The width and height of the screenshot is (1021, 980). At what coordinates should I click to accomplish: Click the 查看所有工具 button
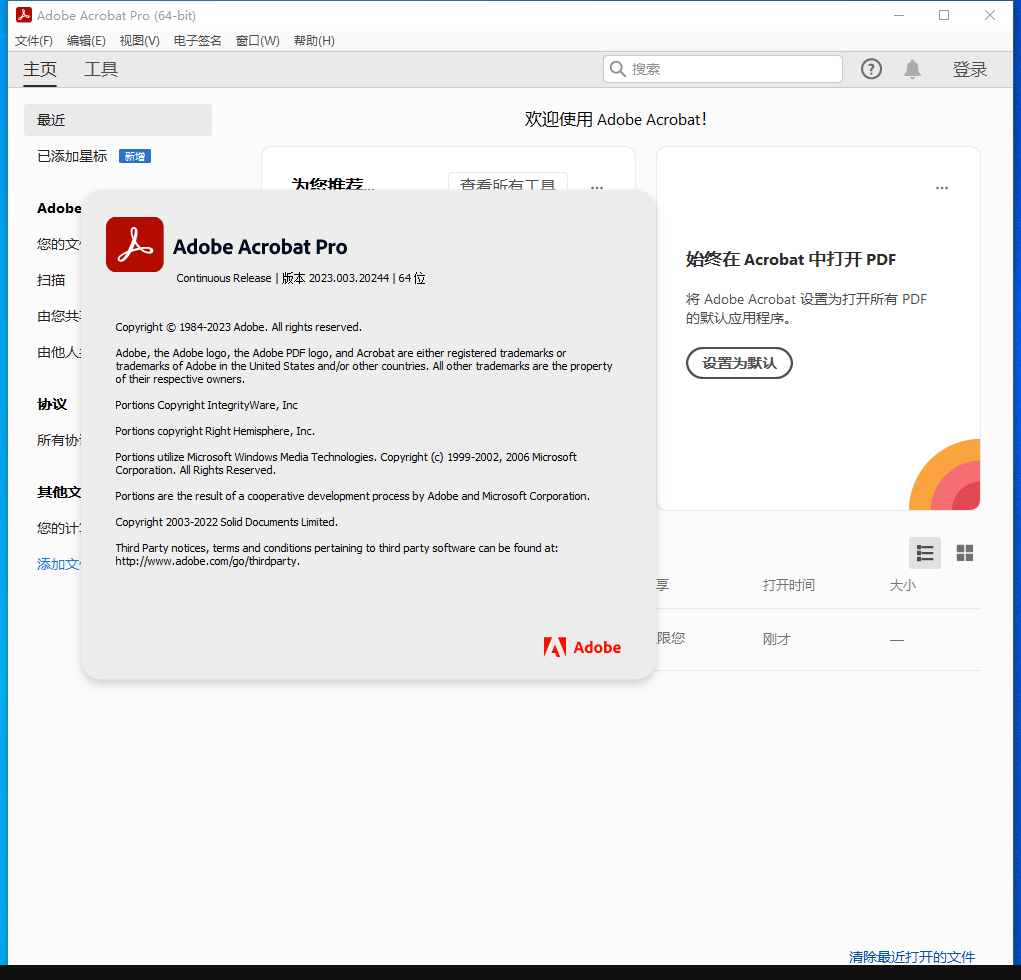coord(508,184)
